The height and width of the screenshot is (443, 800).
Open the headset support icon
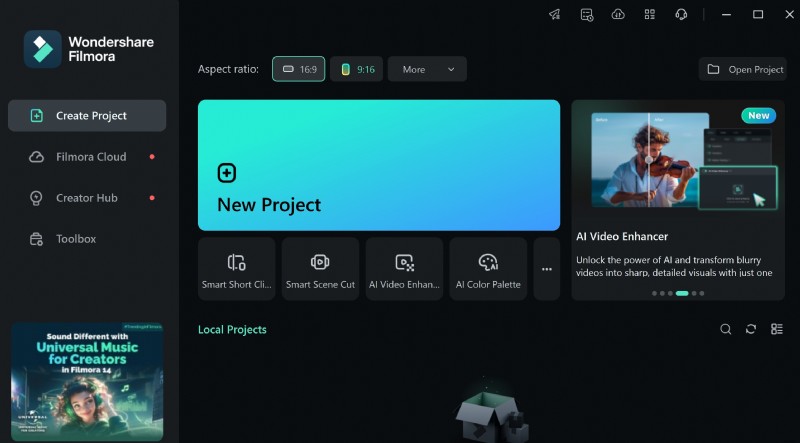(x=681, y=15)
